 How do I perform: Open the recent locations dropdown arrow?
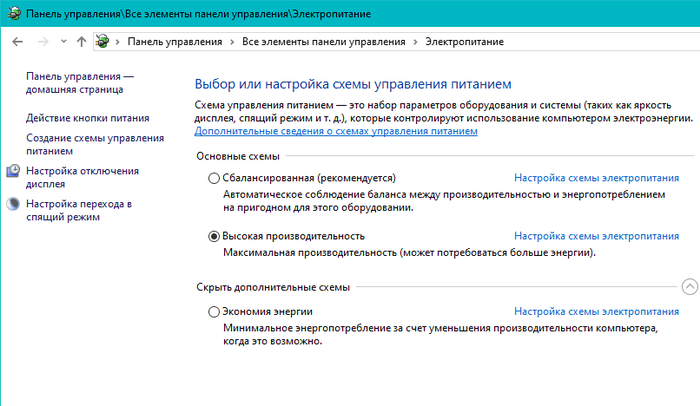point(63,41)
